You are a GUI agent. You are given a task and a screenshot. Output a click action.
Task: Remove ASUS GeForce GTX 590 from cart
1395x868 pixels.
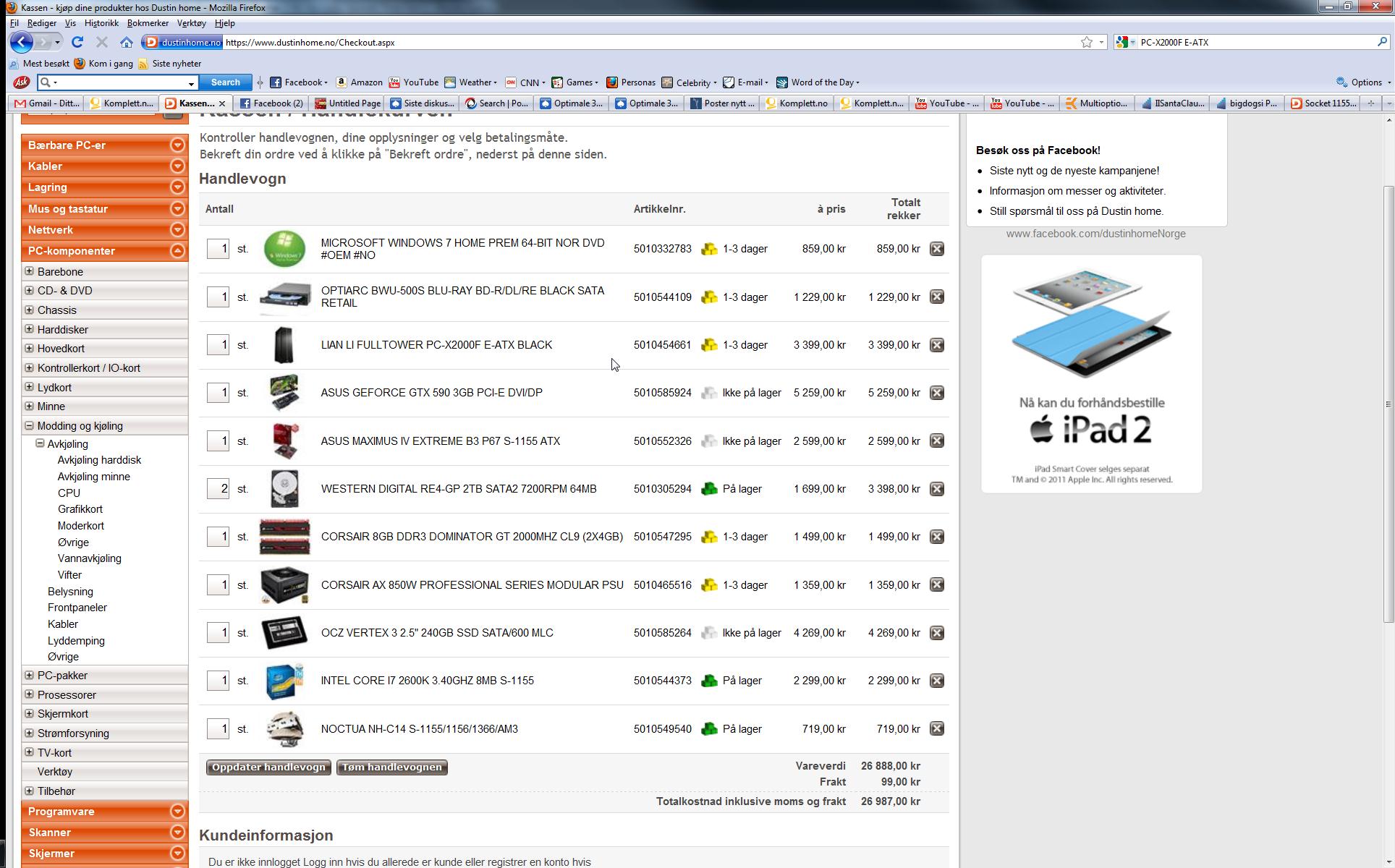tap(937, 393)
